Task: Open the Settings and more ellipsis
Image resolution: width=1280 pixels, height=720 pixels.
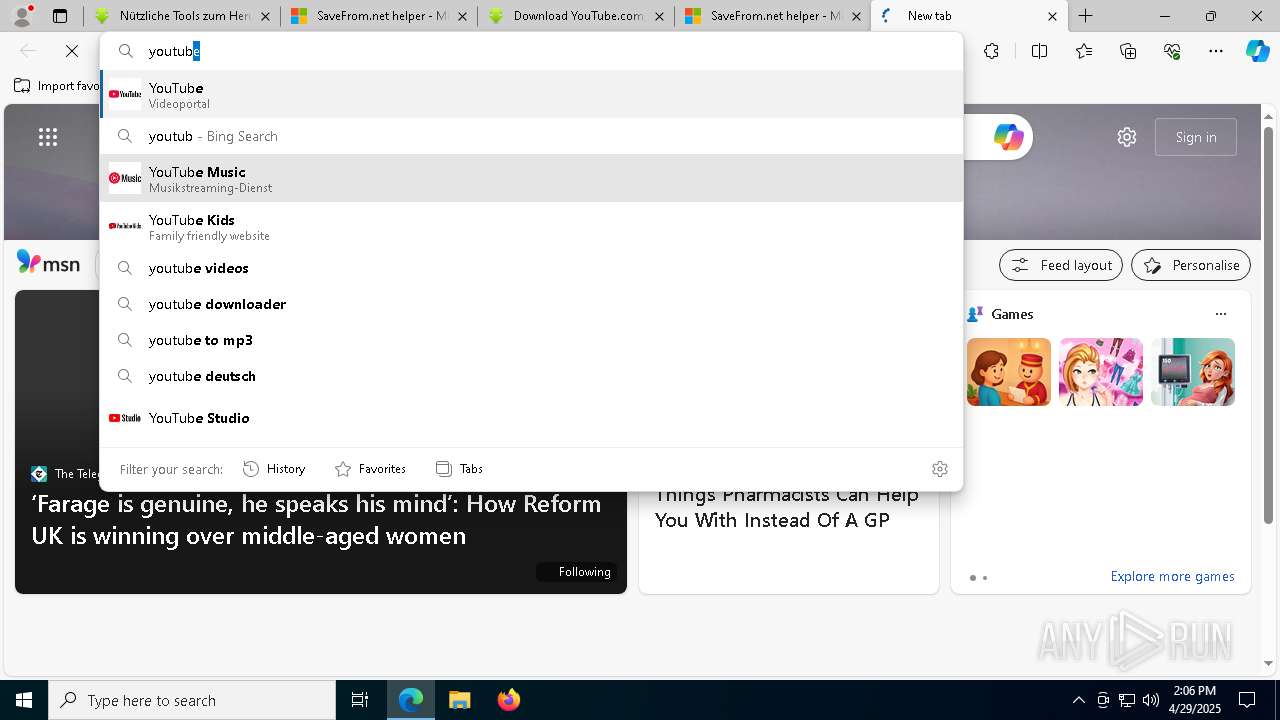Action: pyautogui.click(x=1216, y=51)
